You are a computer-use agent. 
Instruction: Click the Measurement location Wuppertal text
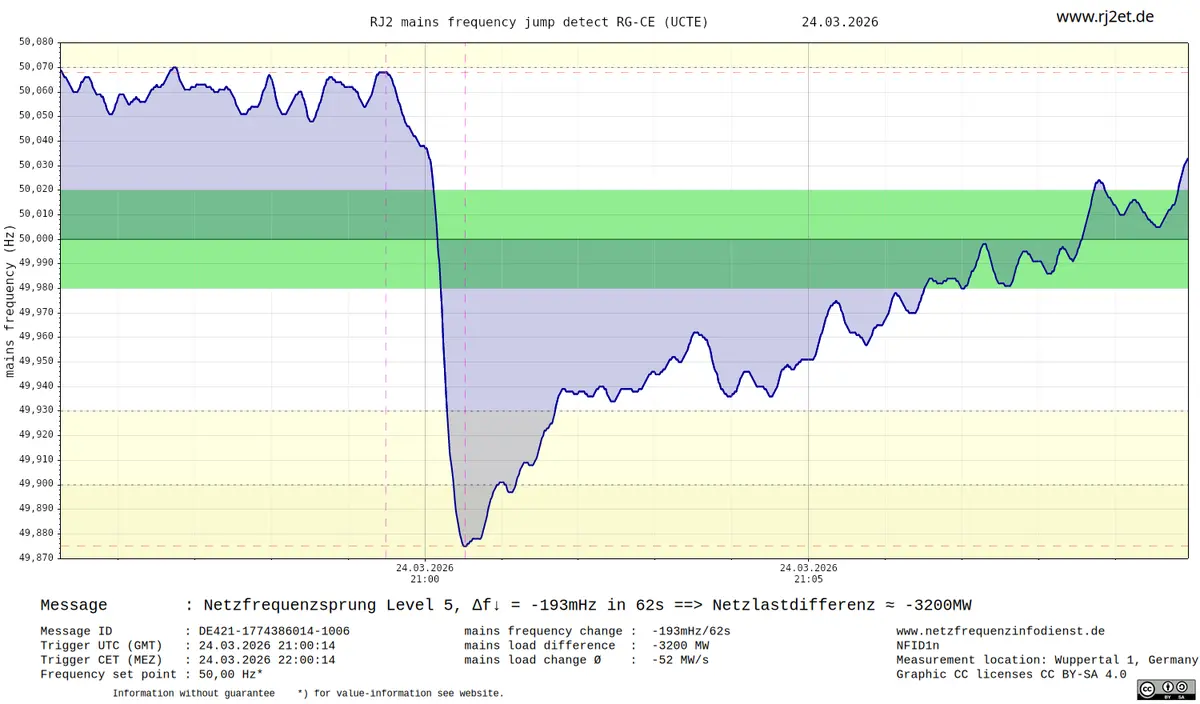point(1047,660)
